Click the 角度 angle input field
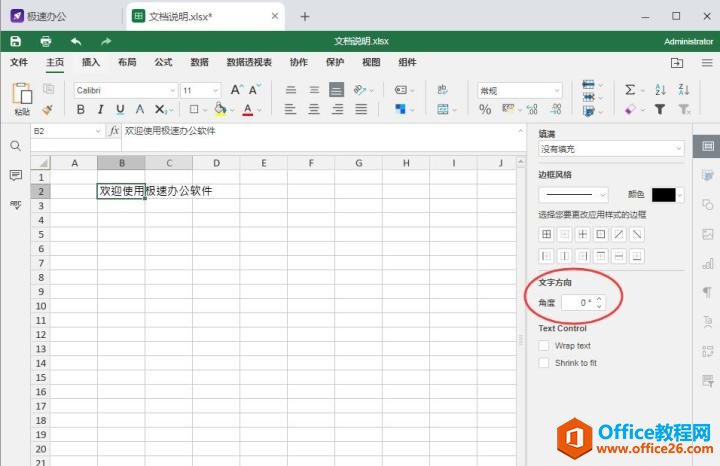720x466 pixels. (578, 303)
